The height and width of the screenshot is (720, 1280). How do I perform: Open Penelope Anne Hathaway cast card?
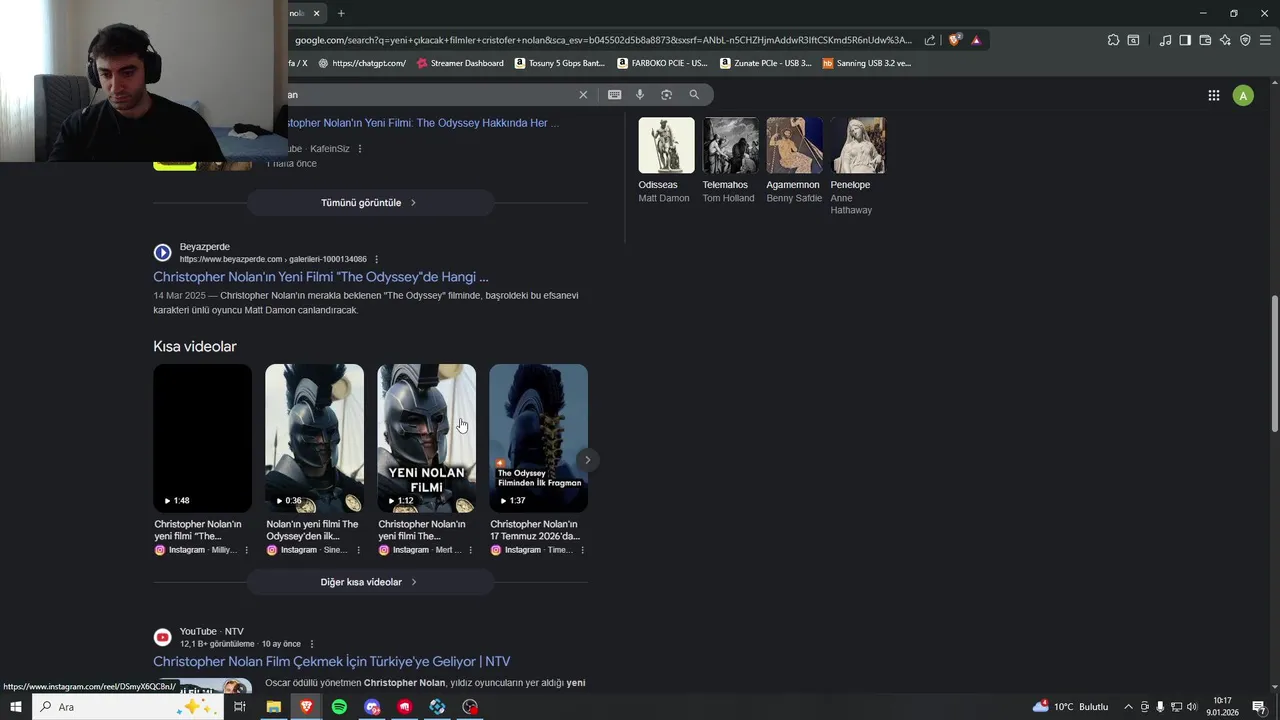(x=858, y=166)
